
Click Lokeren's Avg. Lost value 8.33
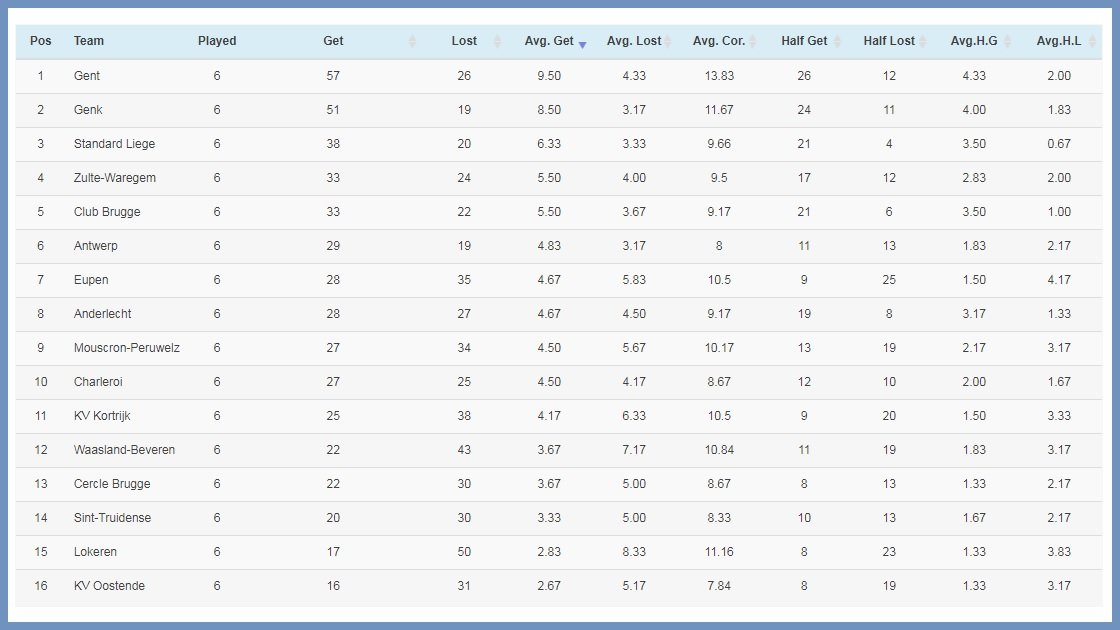[x=634, y=552]
